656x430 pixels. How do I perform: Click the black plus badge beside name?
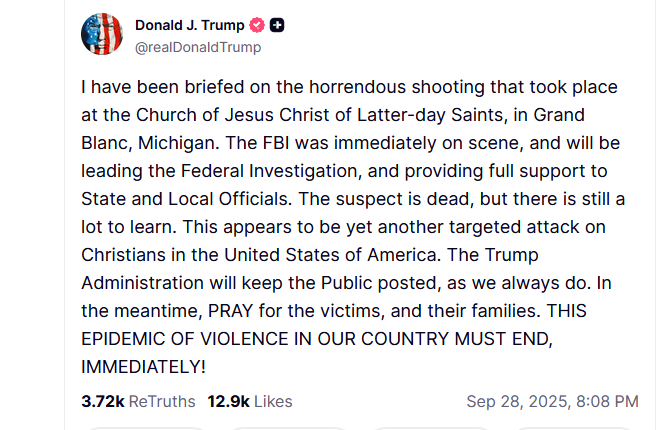pos(277,25)
